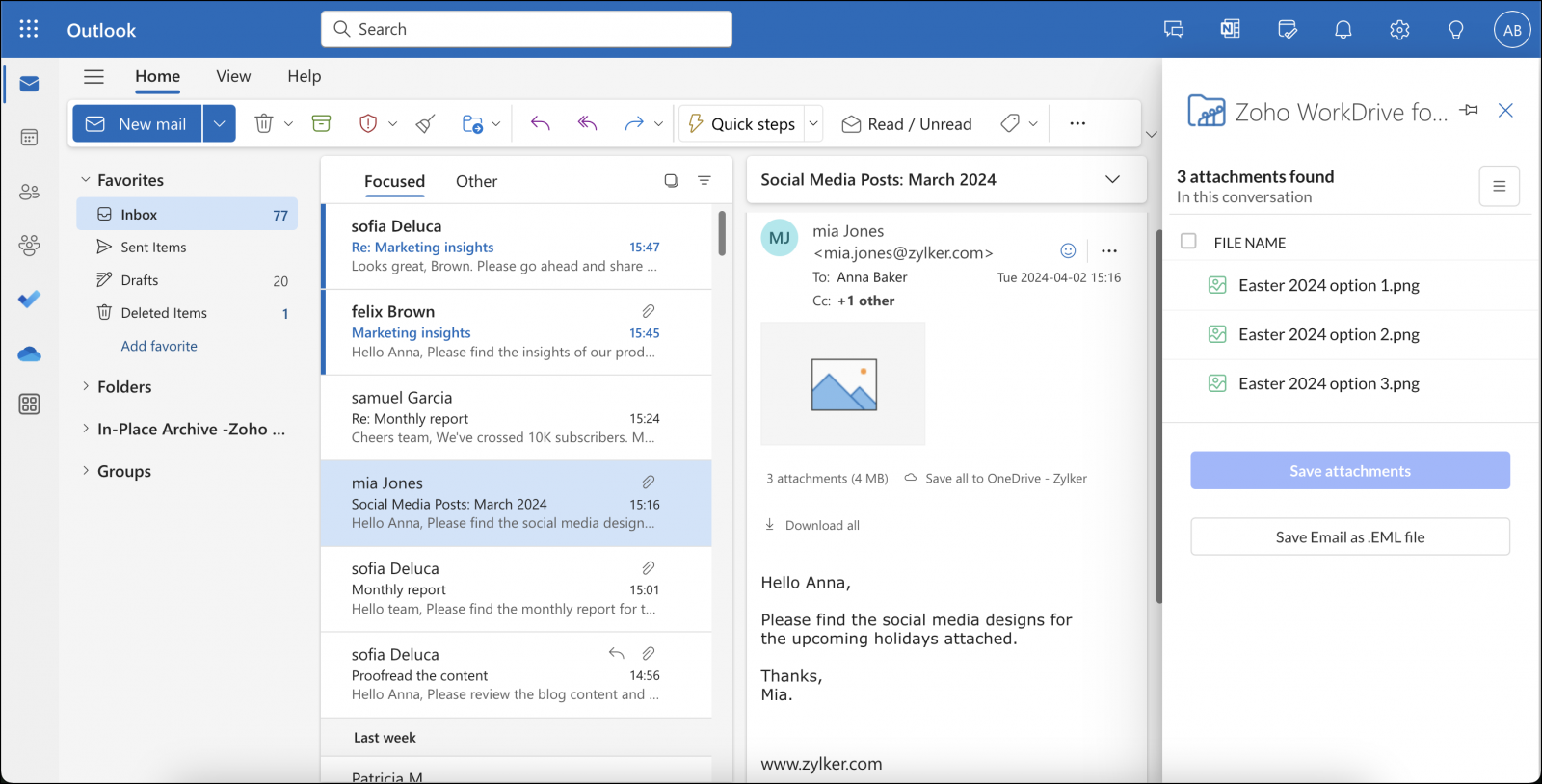Sweep messages with the broom icon

tap(425, 123)
